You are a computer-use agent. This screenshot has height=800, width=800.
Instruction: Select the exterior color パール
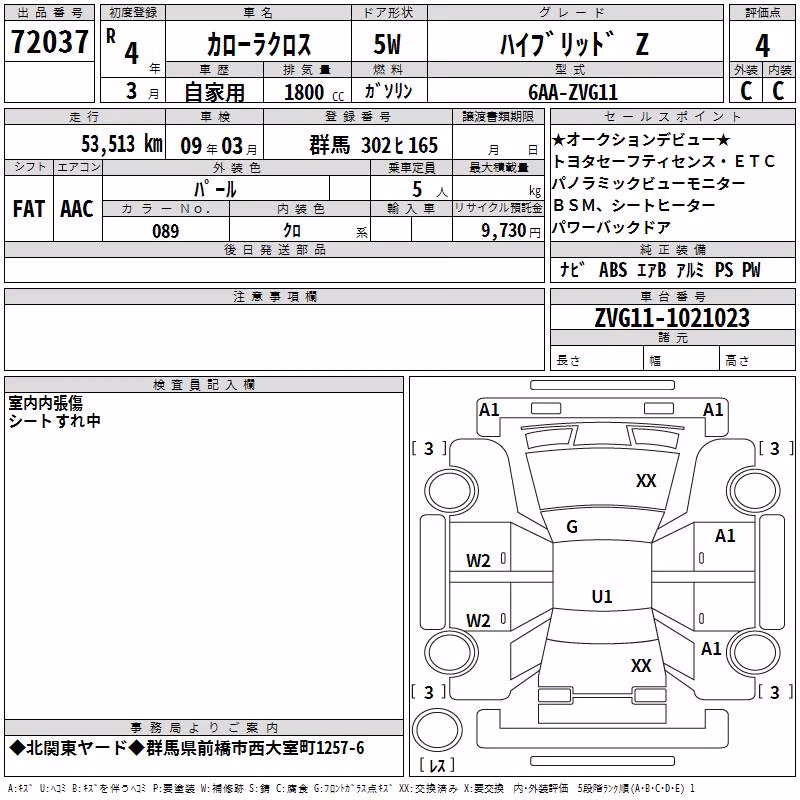(x=215, y=189)
